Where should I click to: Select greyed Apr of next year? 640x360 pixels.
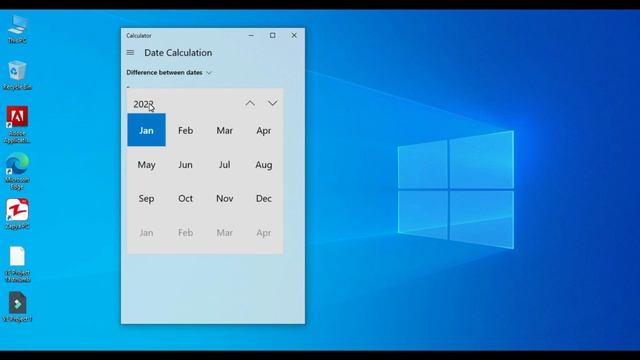tap(264, 233)
